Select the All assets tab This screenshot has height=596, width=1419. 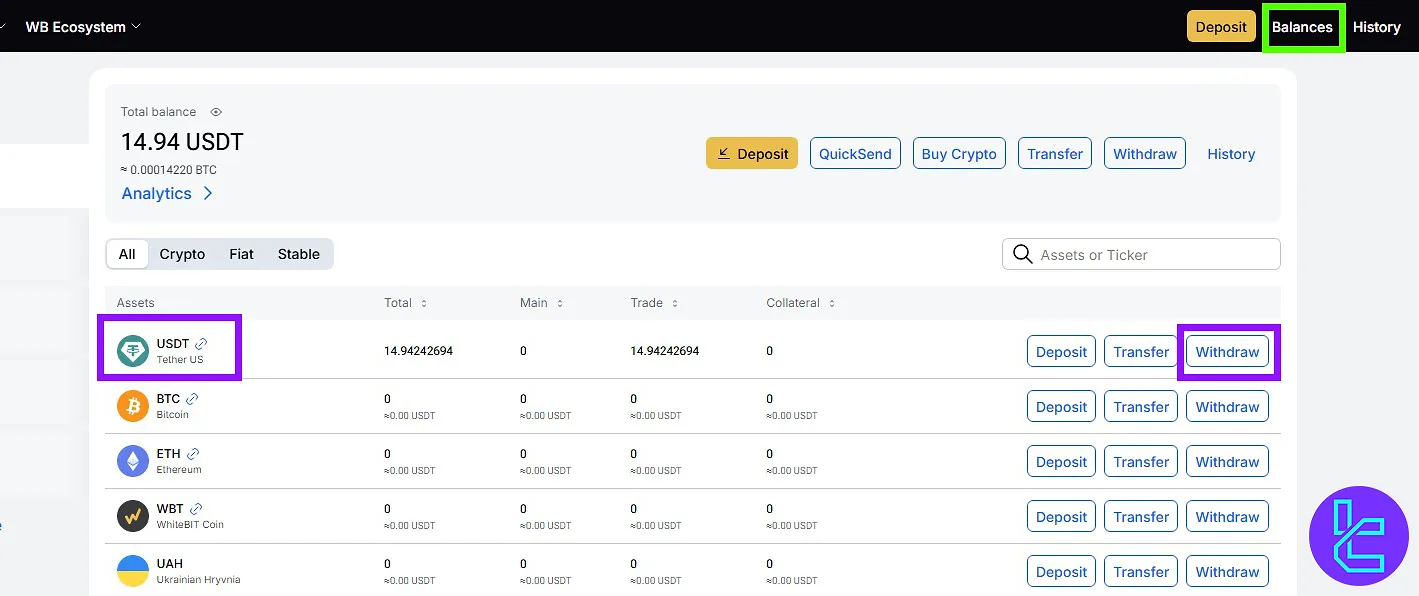point(127,254)
